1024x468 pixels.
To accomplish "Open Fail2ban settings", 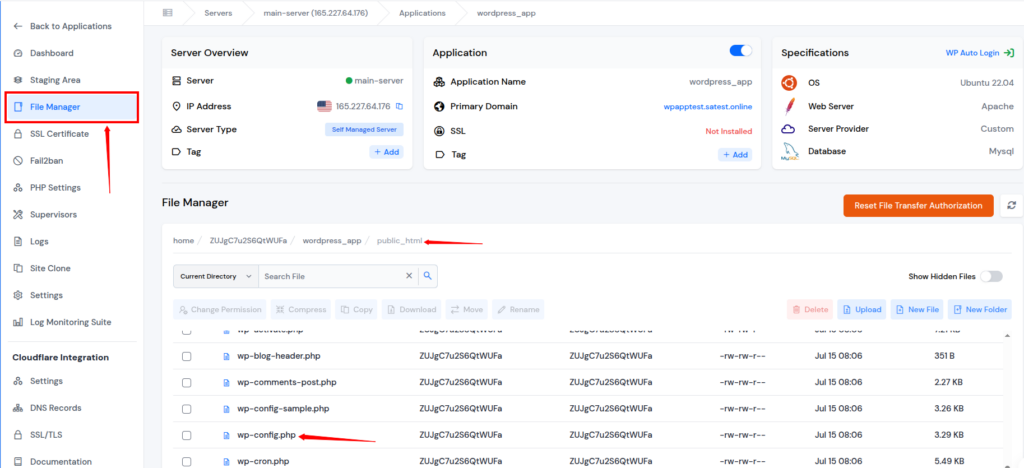I will click(46, 161).
